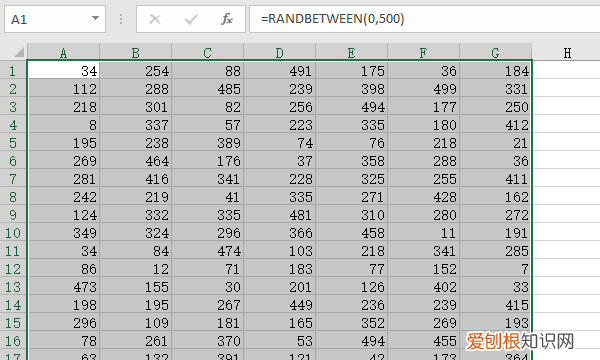This screenshot has width=600, height=360.
Task: Select row 1 header
Action: pos(13,71)
